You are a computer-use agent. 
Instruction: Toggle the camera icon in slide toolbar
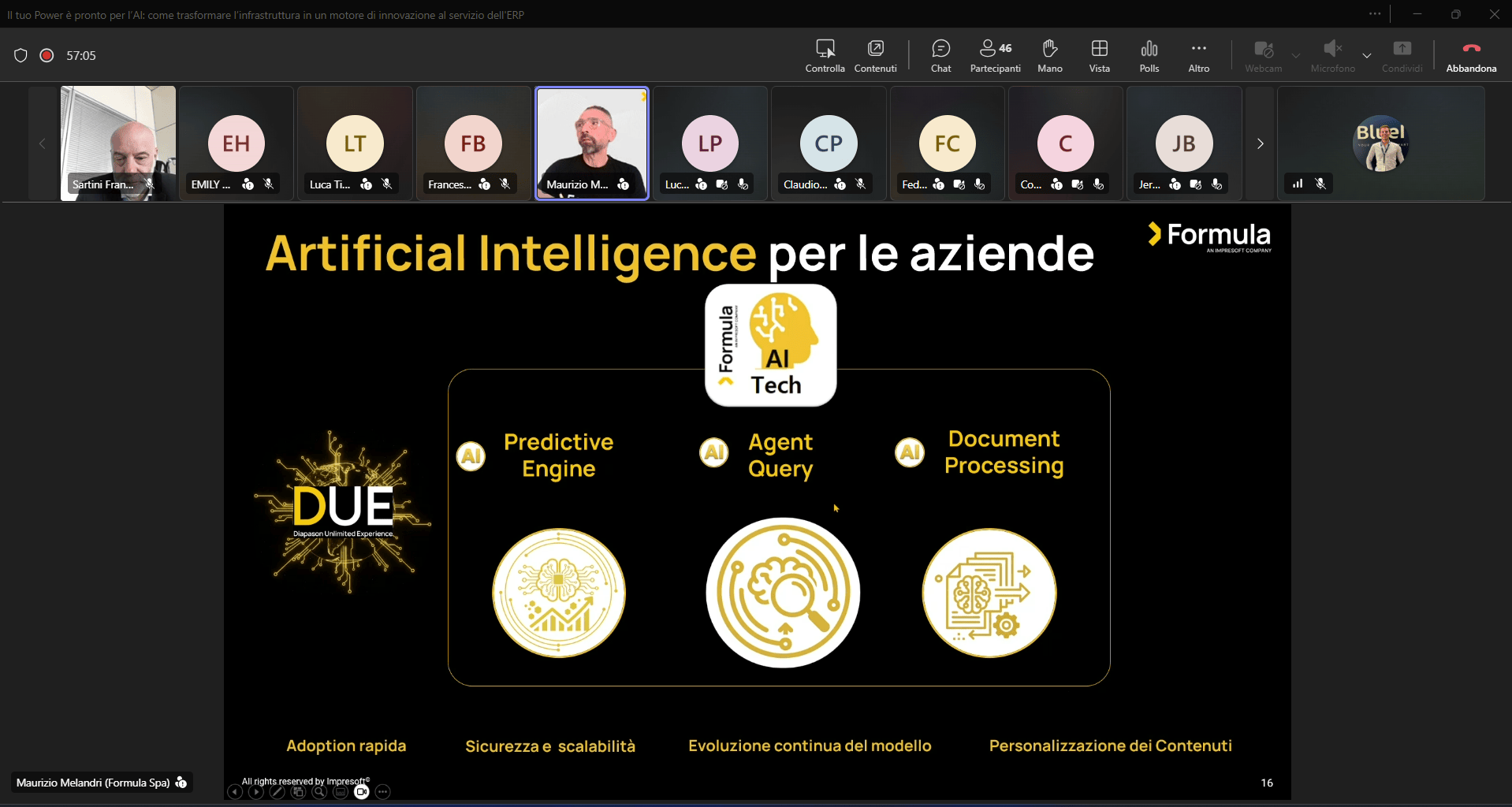tap(362, 792)
